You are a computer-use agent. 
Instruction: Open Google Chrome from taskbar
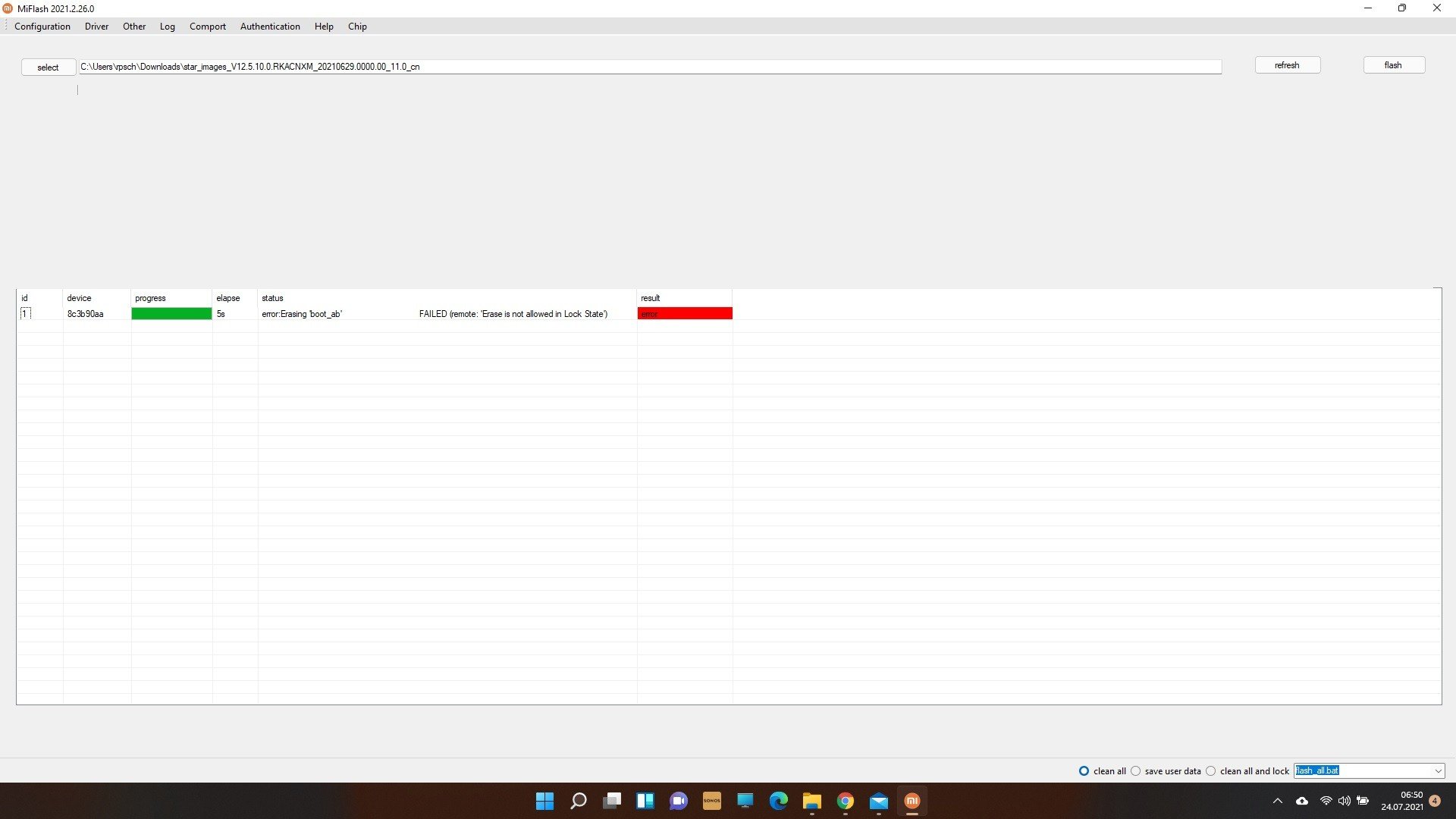[x=846, y=801]
